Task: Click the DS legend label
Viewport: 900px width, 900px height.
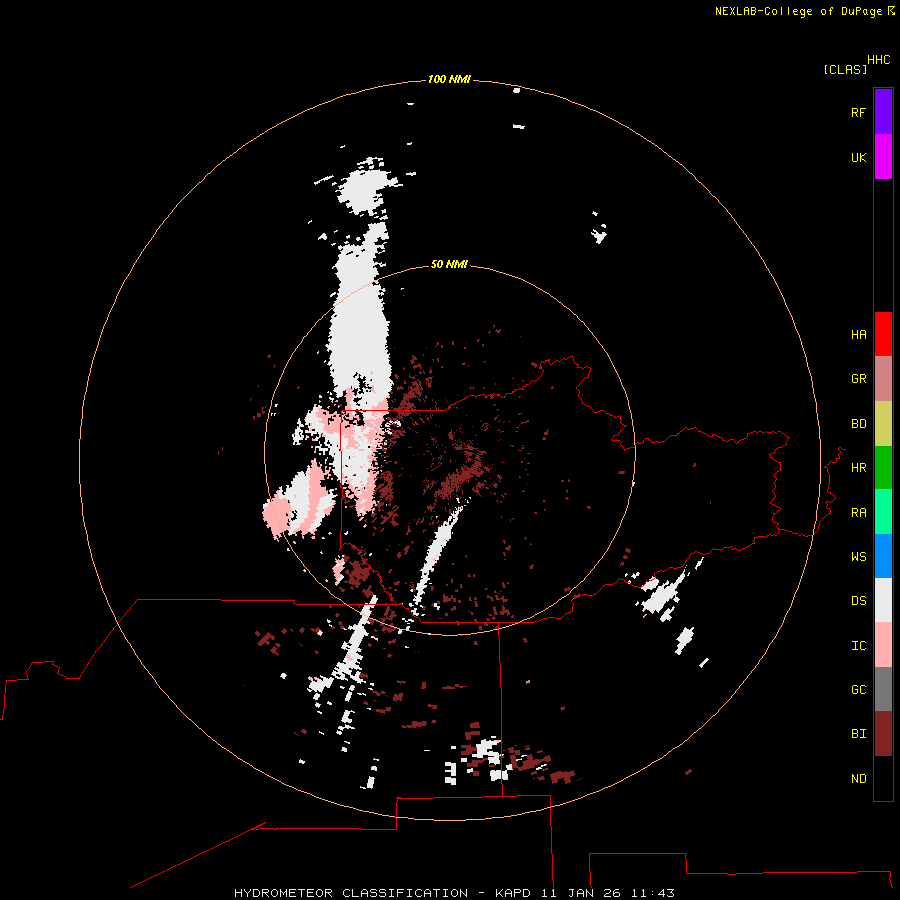Action: pyautogui.click(x=858, y=601)
